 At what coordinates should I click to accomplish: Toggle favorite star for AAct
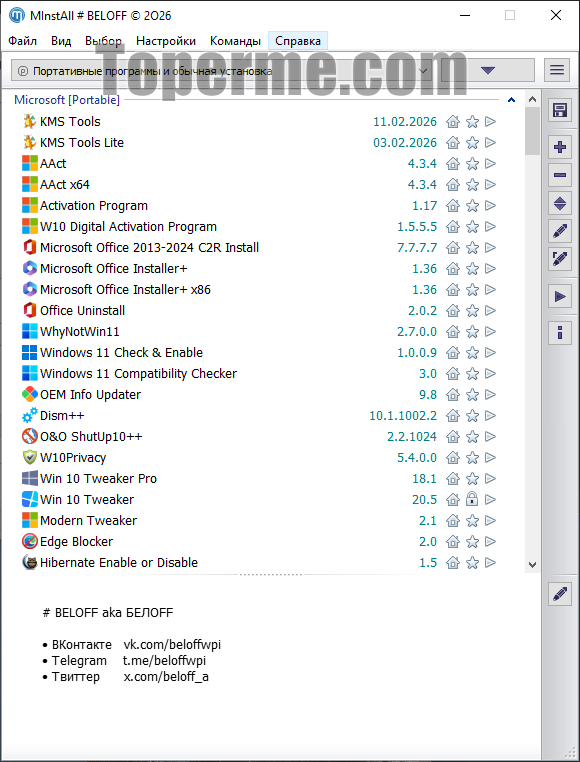pos(472,163)
